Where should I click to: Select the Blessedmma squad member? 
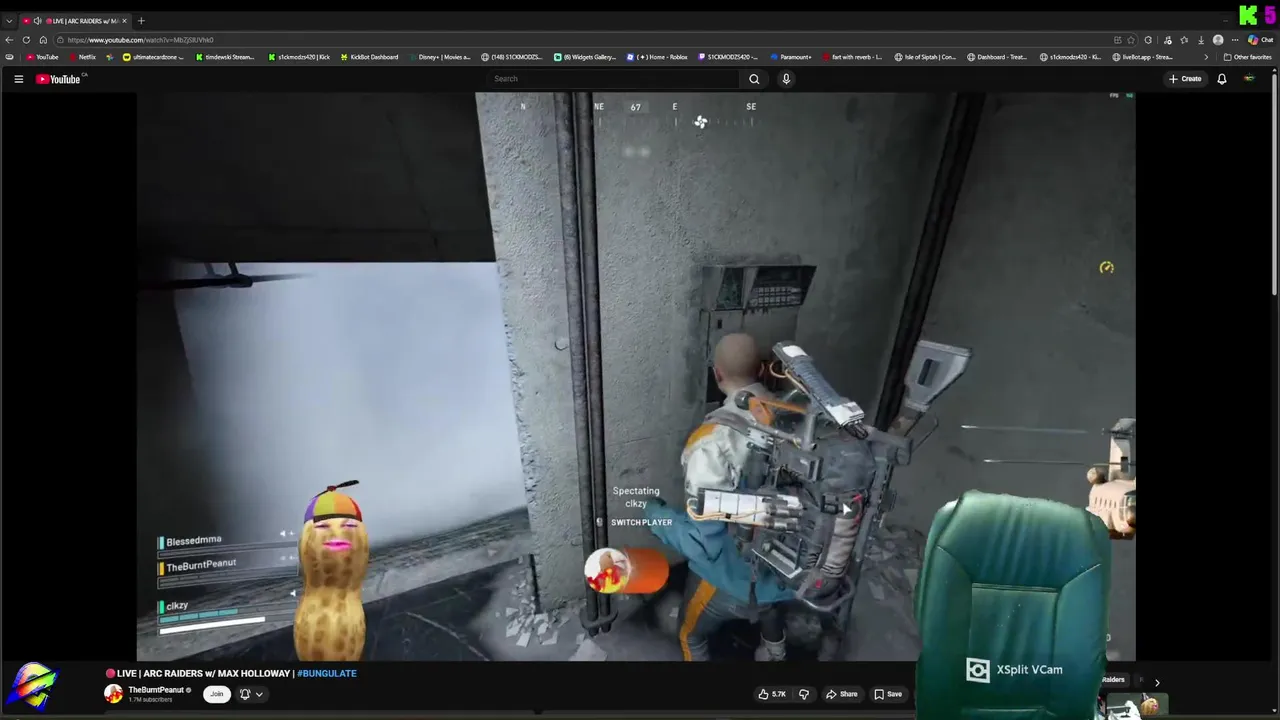point(193,541)
